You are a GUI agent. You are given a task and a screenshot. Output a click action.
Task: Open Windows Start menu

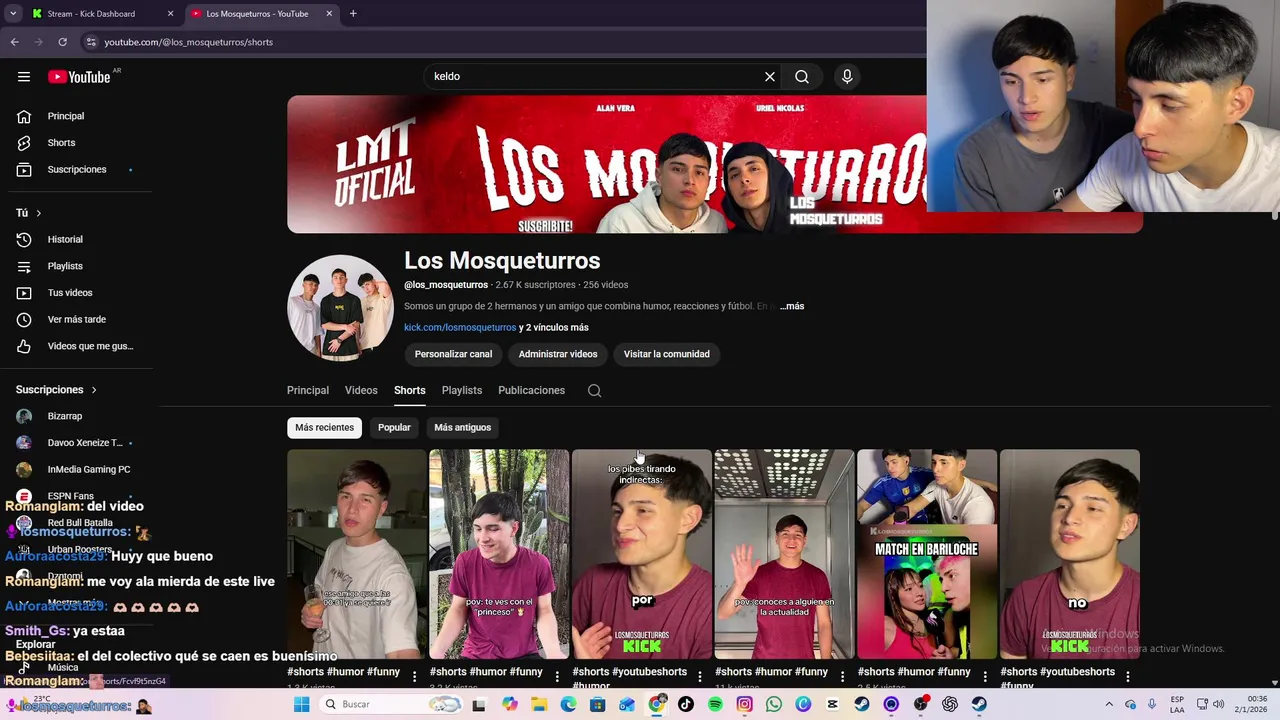click(301, 704)
